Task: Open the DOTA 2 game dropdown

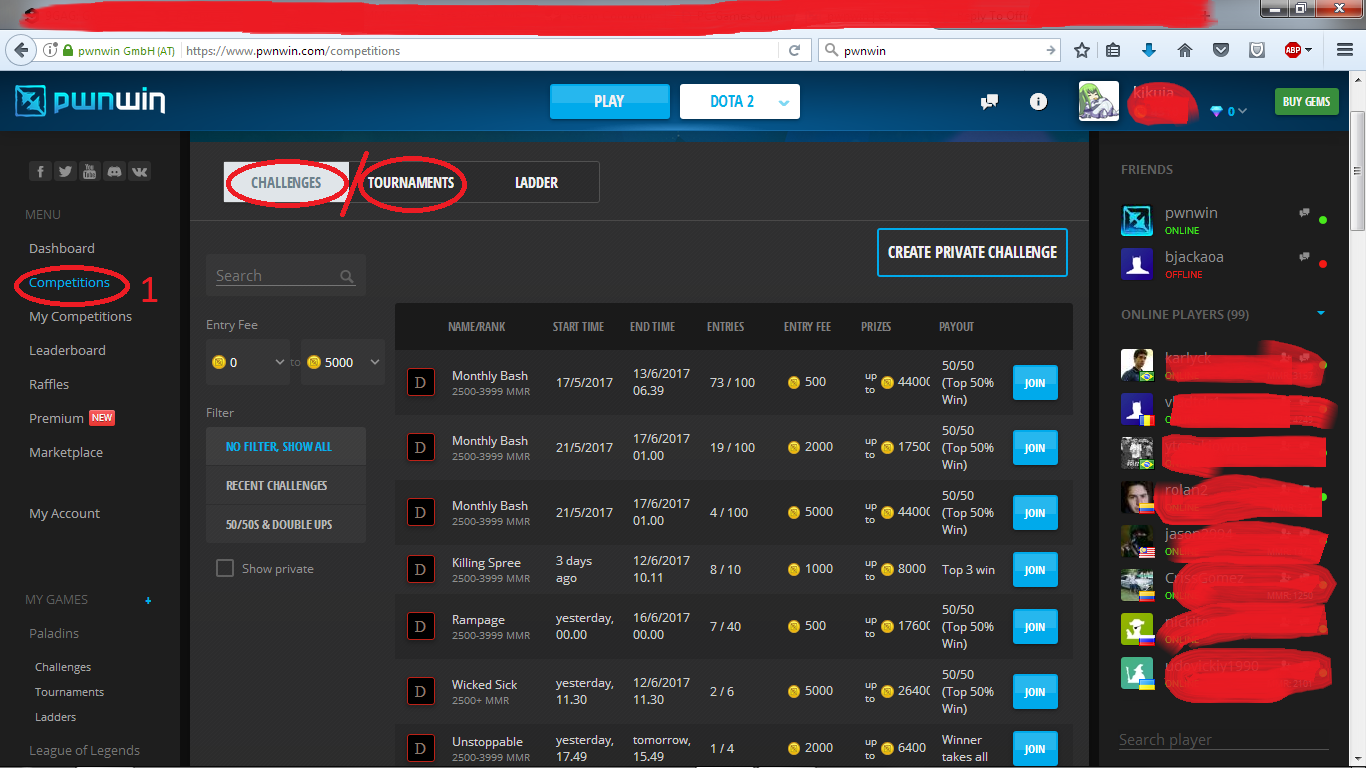Action: point(740,101)
